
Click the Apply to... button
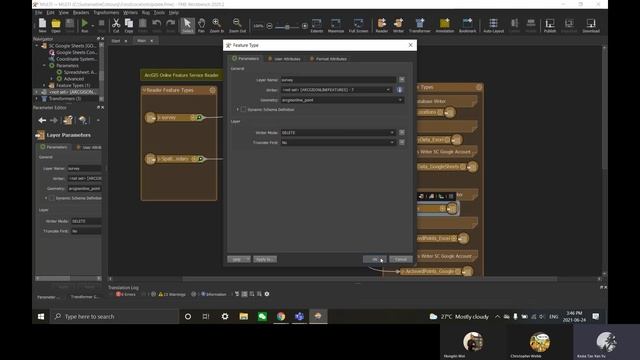pos(265,259)
